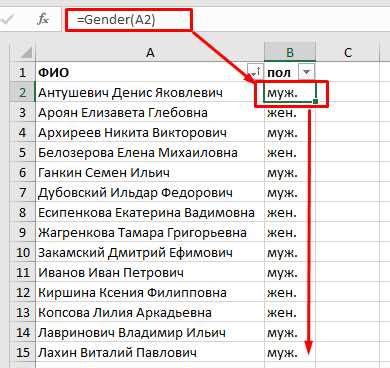Select the жен. cell in Есипенкова row

point(290,212)
